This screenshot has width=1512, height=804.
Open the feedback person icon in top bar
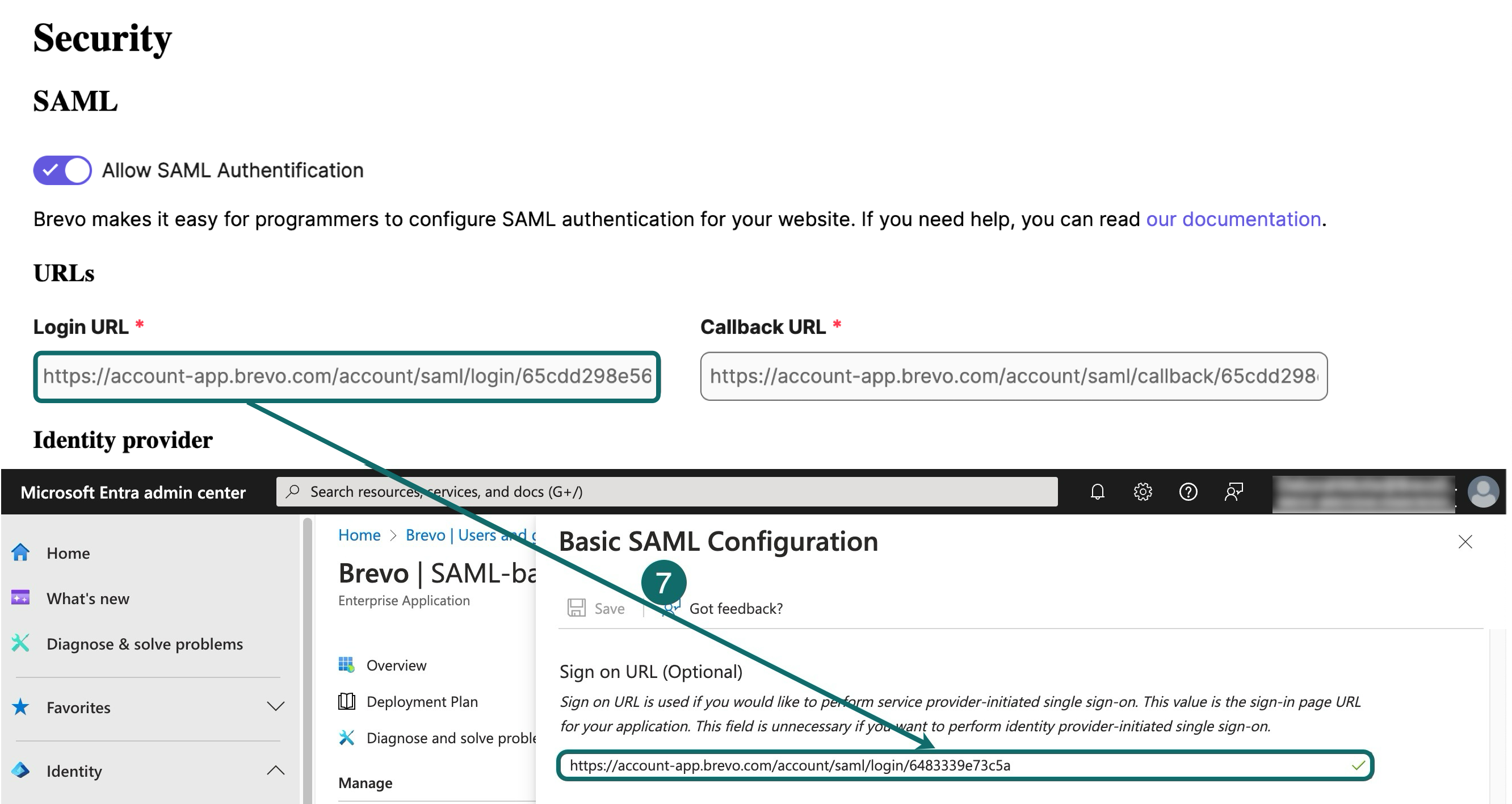click(x=1233, y=492)
